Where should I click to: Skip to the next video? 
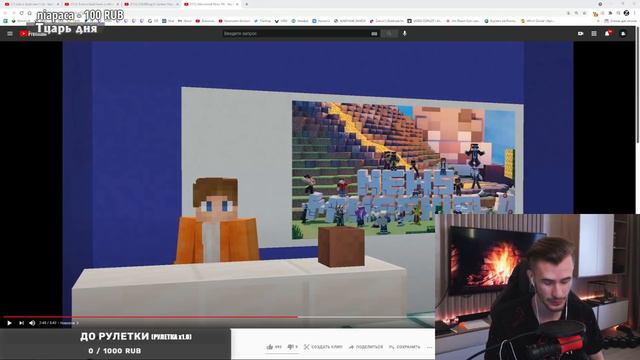[x=21, y=323]
